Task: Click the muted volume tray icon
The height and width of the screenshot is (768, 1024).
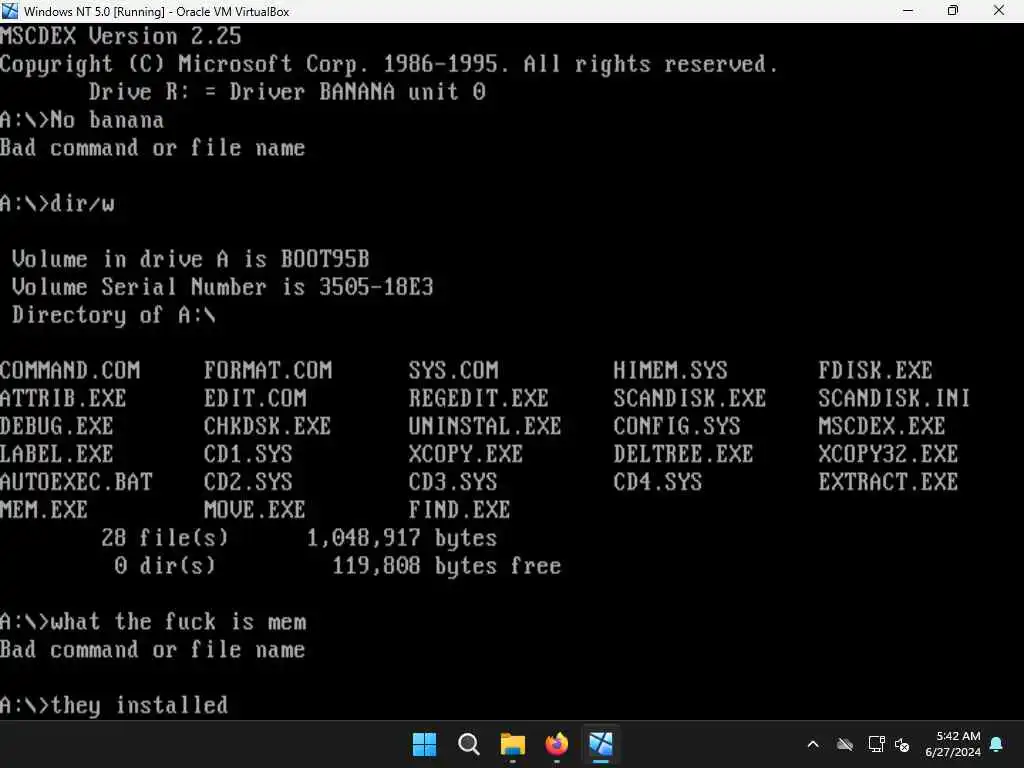Action: [x=903, y=744]
